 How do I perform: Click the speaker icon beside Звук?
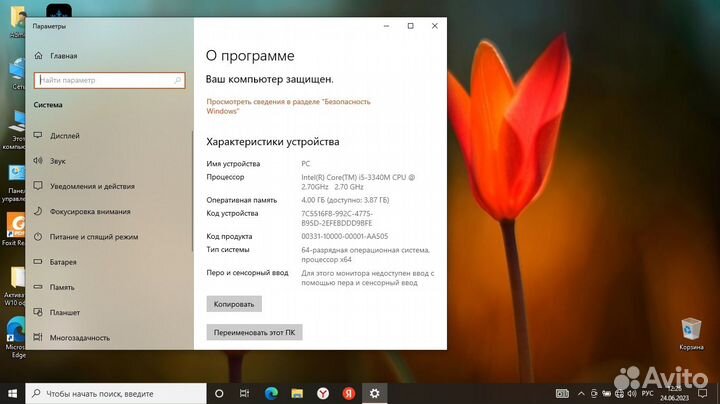coord(38,161)
